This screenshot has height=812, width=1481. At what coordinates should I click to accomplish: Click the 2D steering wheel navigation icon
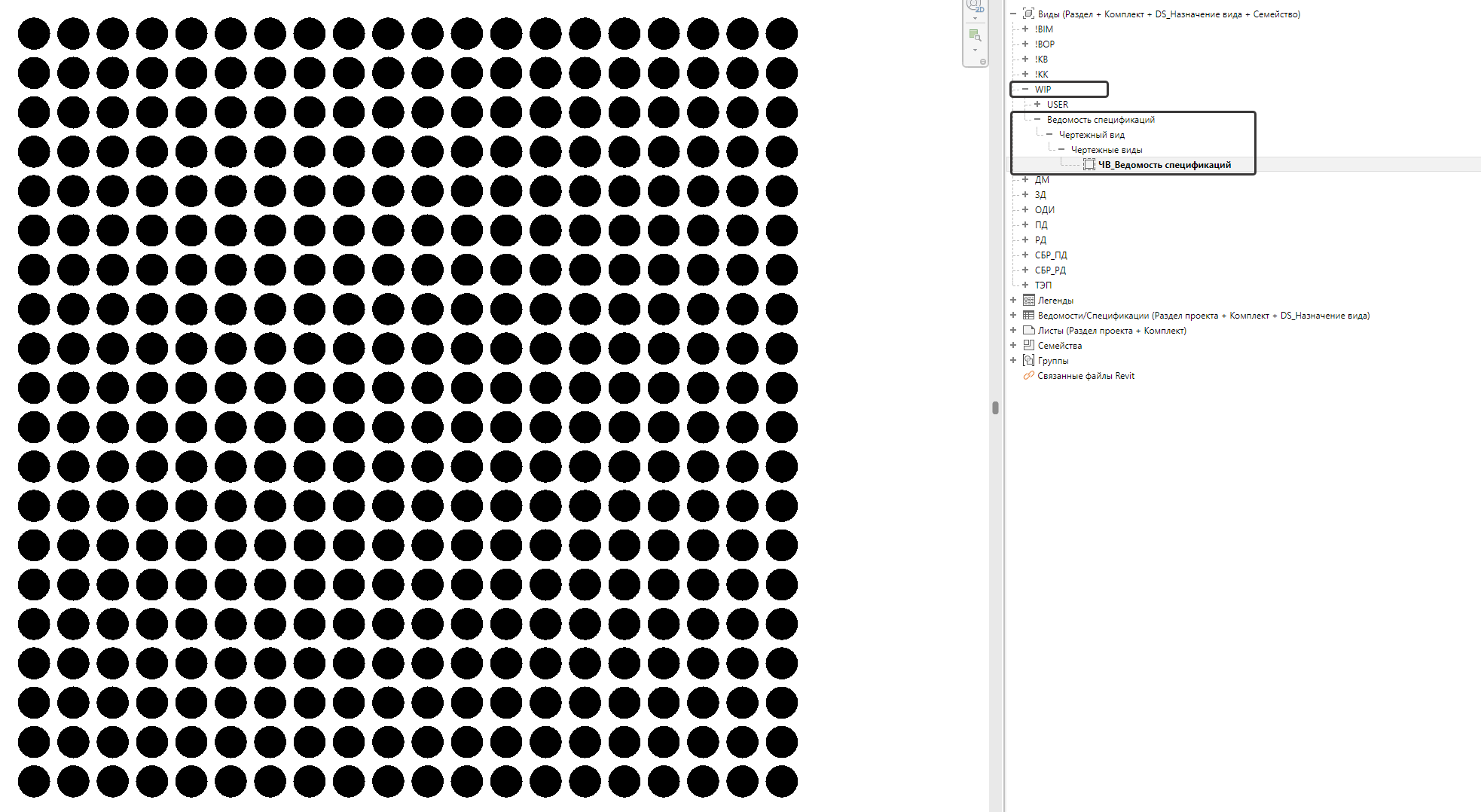pos(975,6)
